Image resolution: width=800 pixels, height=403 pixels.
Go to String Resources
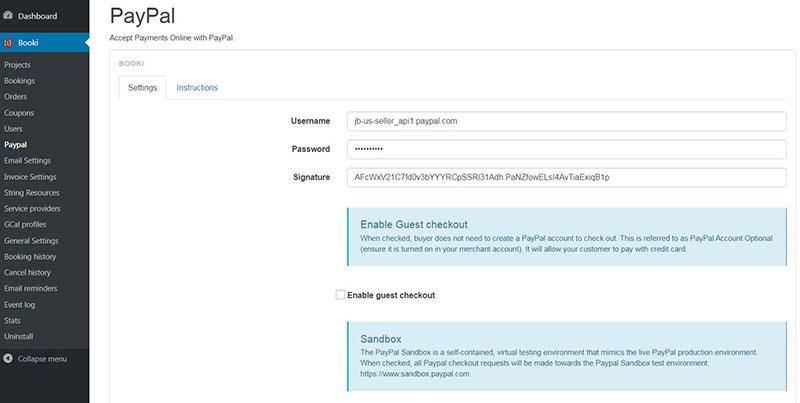coord(32,193)
